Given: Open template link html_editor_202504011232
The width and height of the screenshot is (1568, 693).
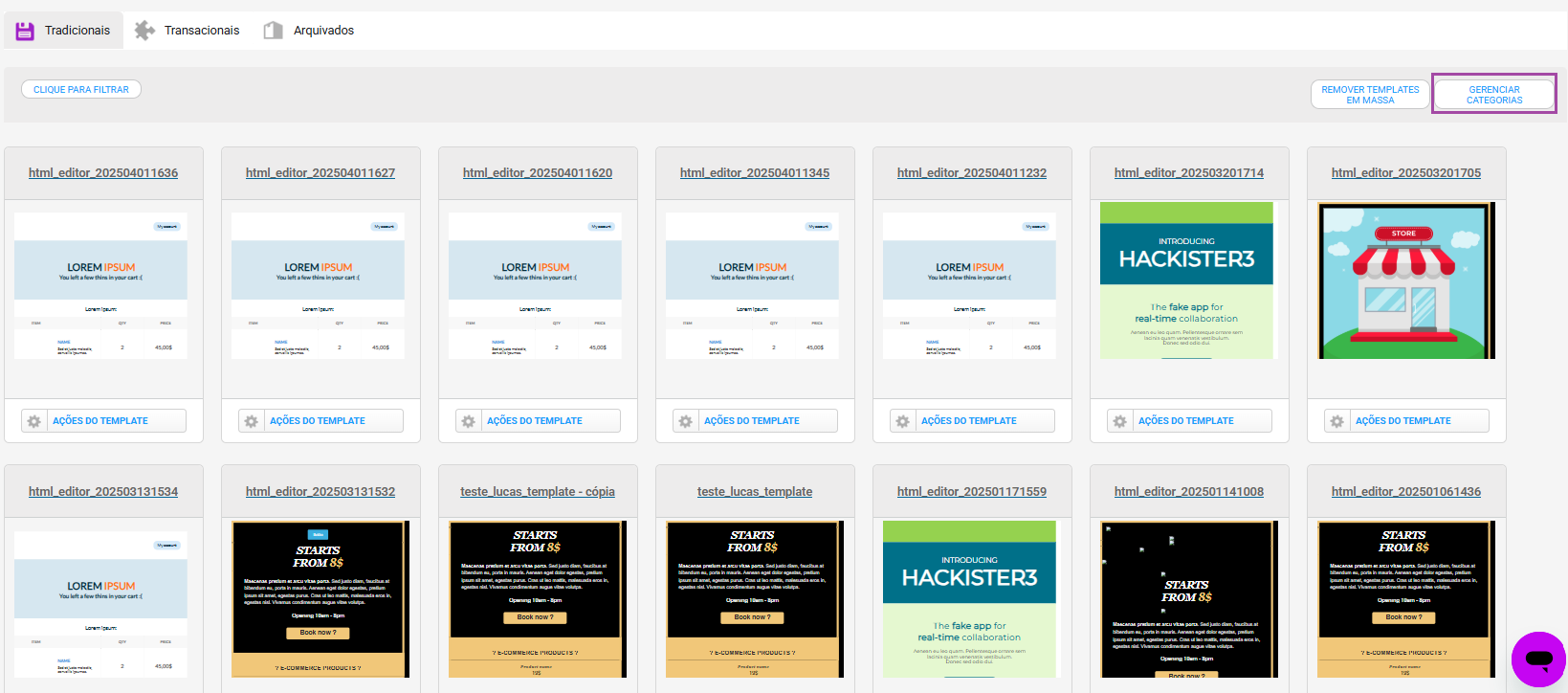Looking at the screenshot, I should [972, 173].
